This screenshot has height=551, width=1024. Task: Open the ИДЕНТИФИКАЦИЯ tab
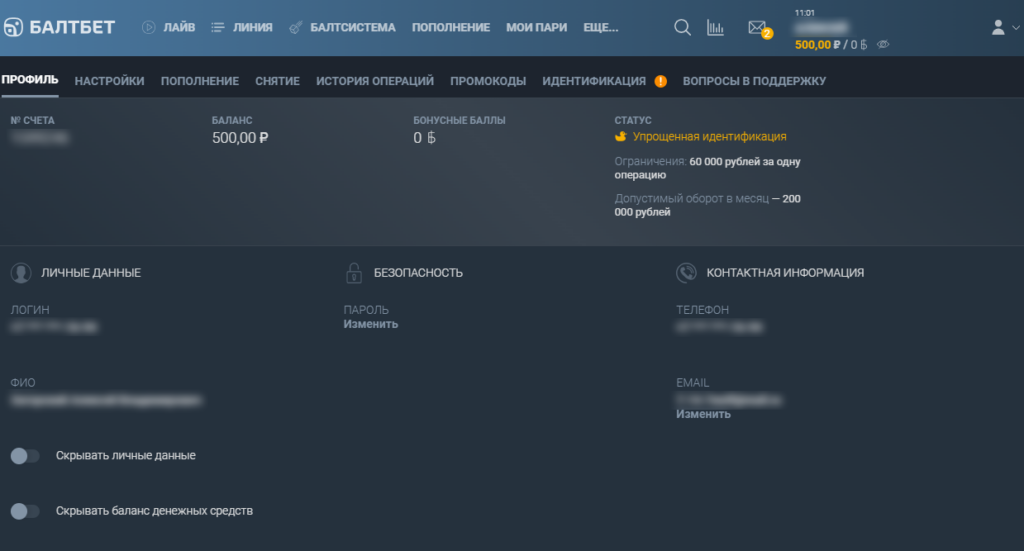[x=594, y=81]
